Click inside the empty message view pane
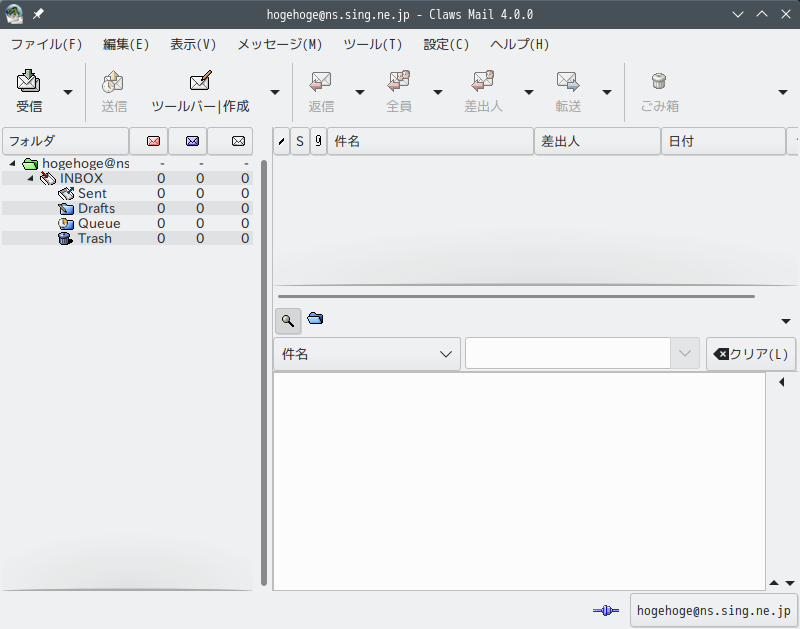 519,481
